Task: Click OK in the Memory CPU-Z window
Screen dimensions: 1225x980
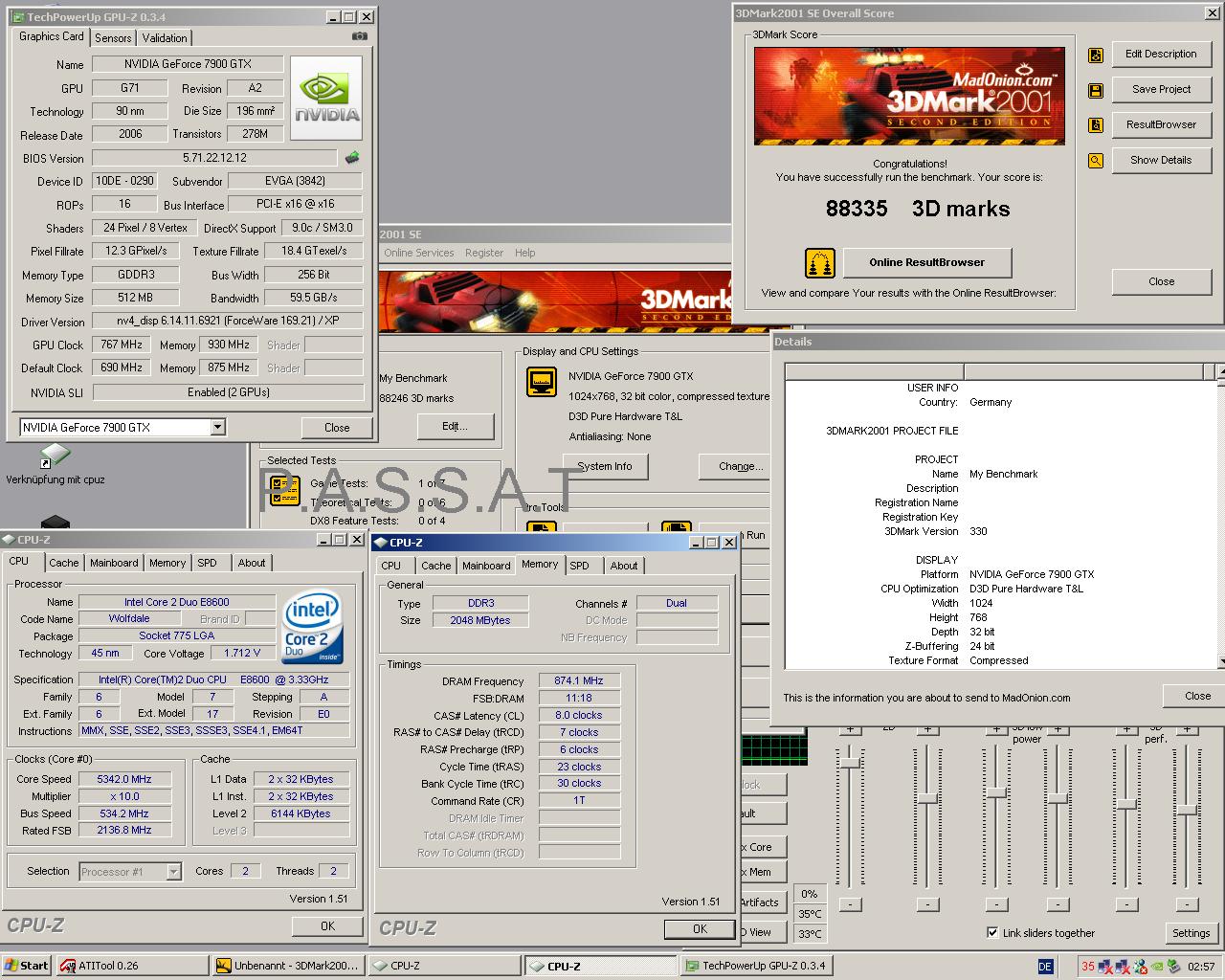Action: point(700,928)
